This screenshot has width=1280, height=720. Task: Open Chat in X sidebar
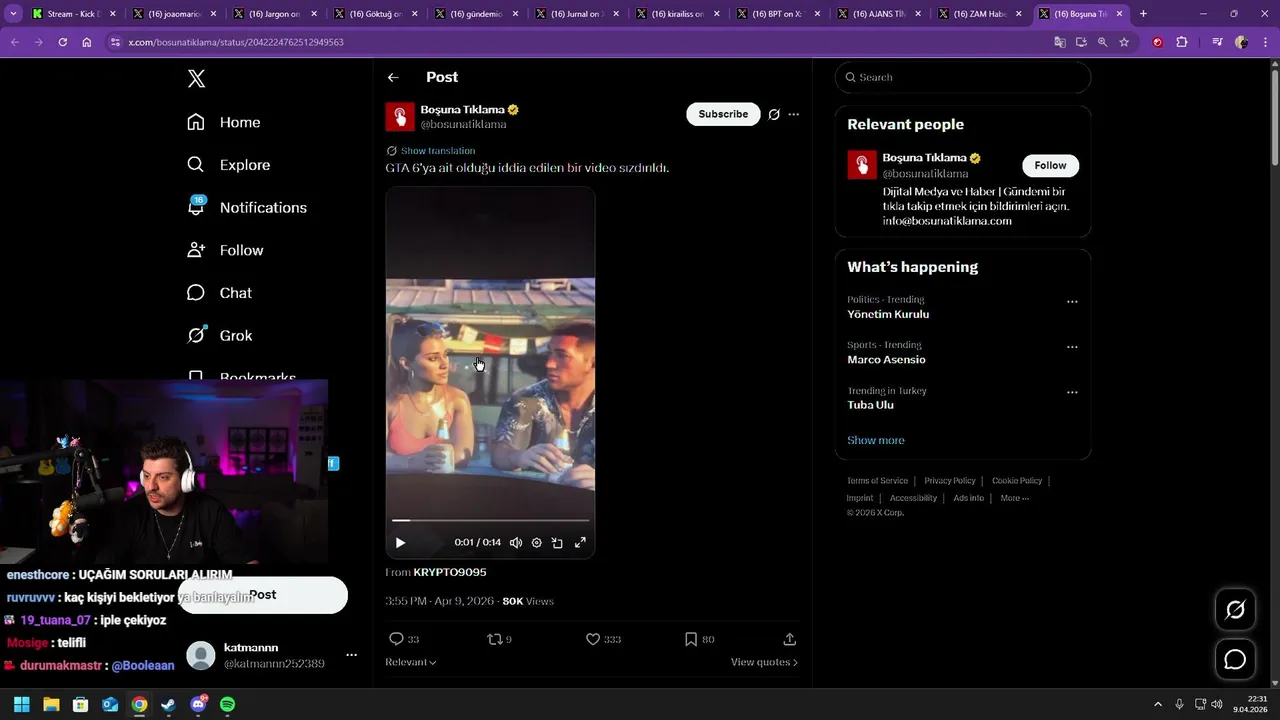tap(220, 293)
